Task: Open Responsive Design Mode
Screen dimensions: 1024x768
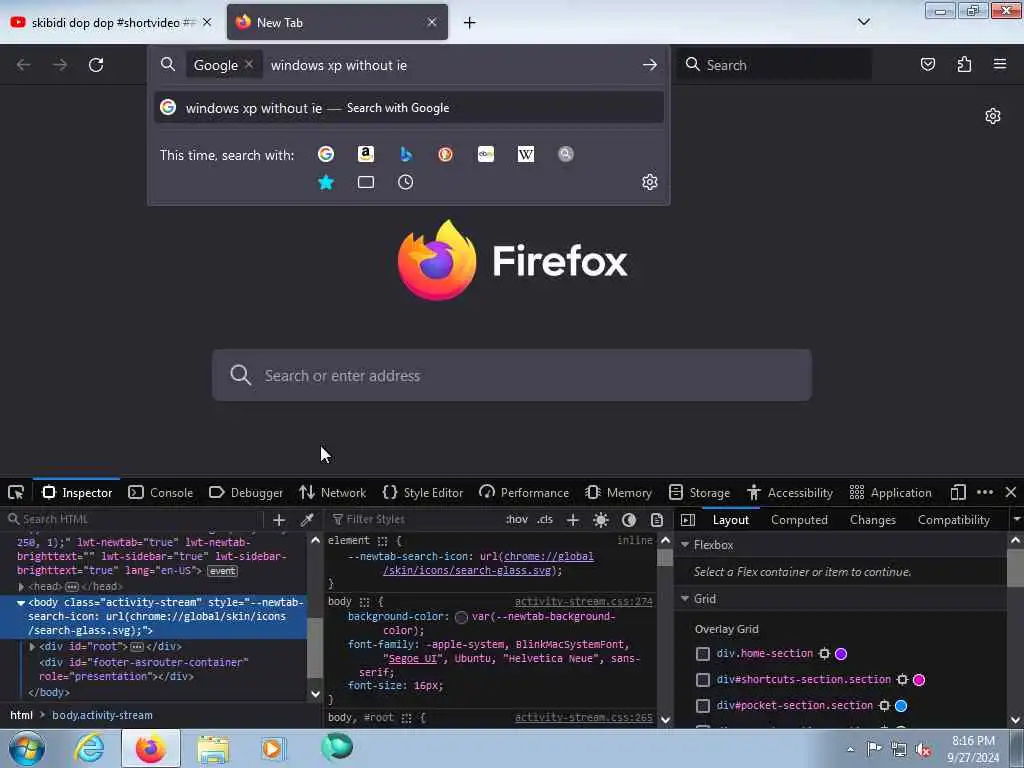Action: [958, 492]
